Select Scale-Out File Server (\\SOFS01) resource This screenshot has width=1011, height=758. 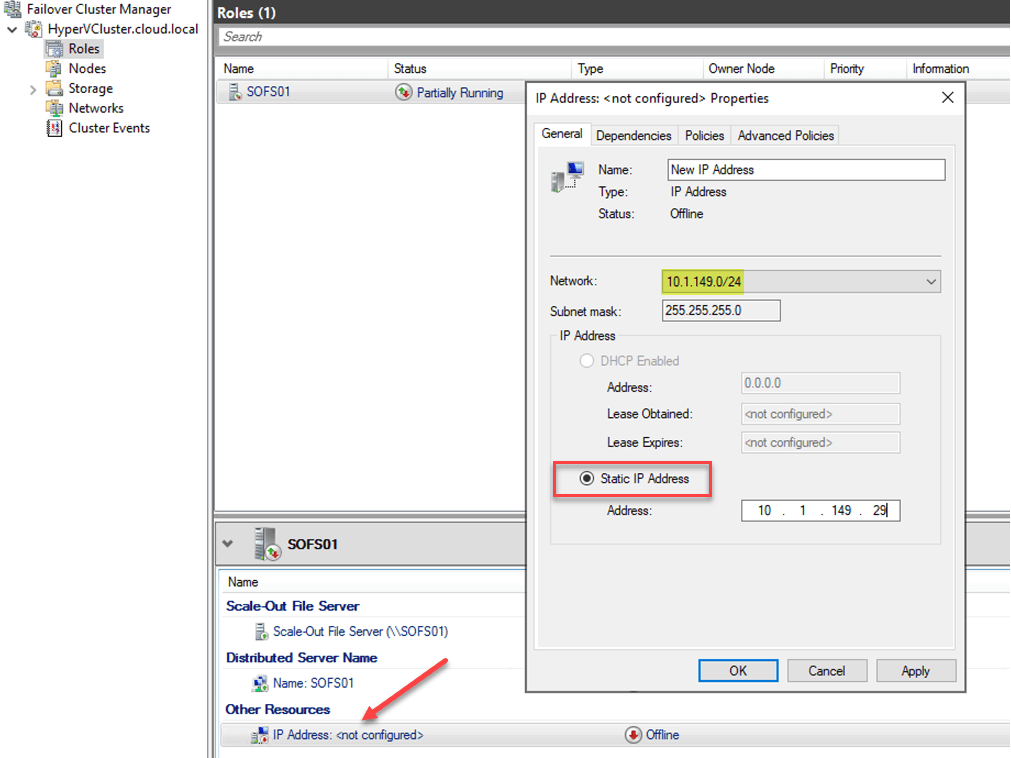[360, 632]
